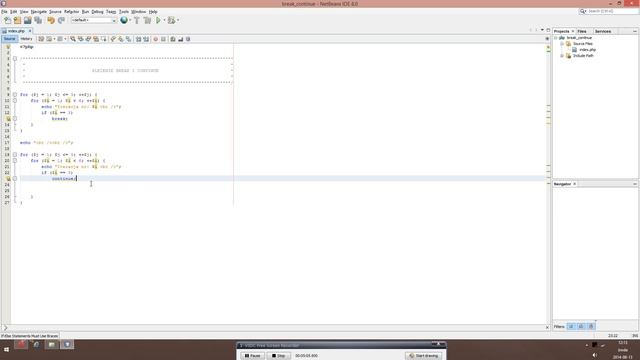Switch to the Services tab
The image size is (640, 360).
pyautogui.click(x=603, y=31)
